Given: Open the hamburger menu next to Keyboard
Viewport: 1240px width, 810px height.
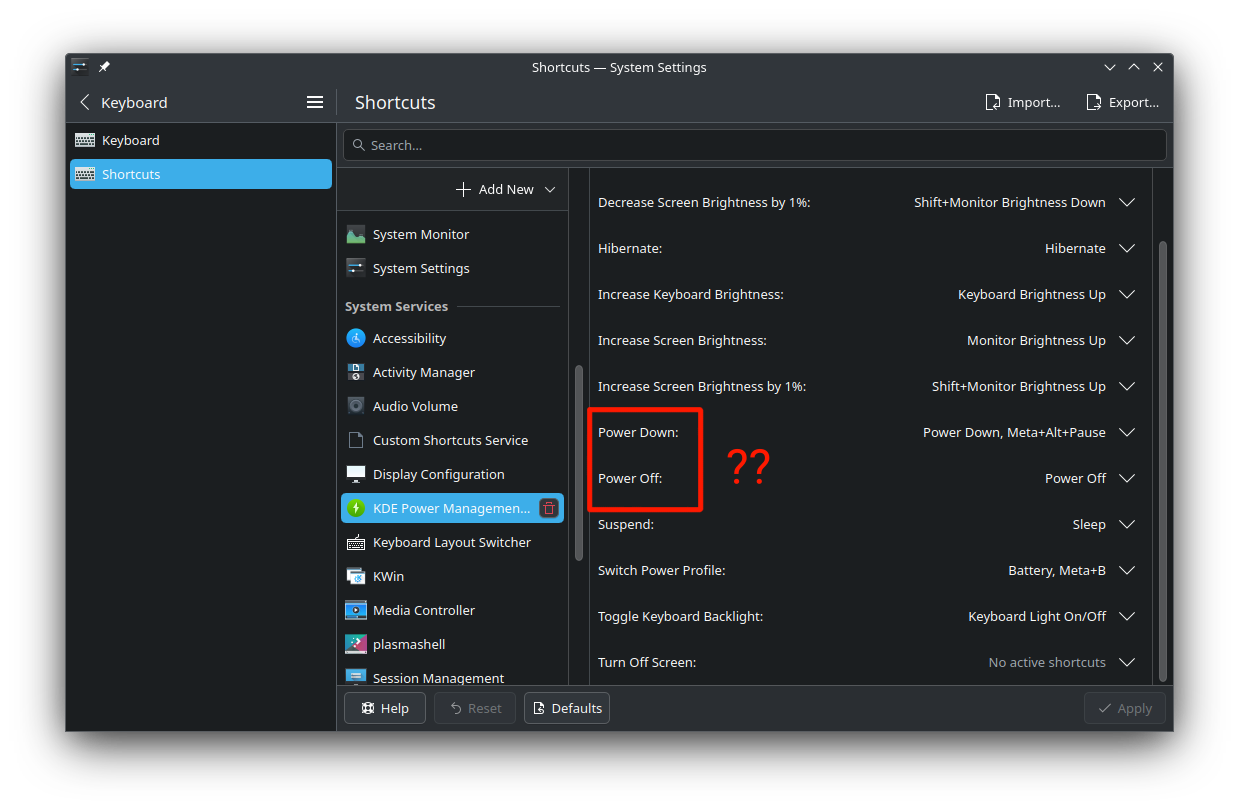Looking at the screenshot, I should (315, 102).
